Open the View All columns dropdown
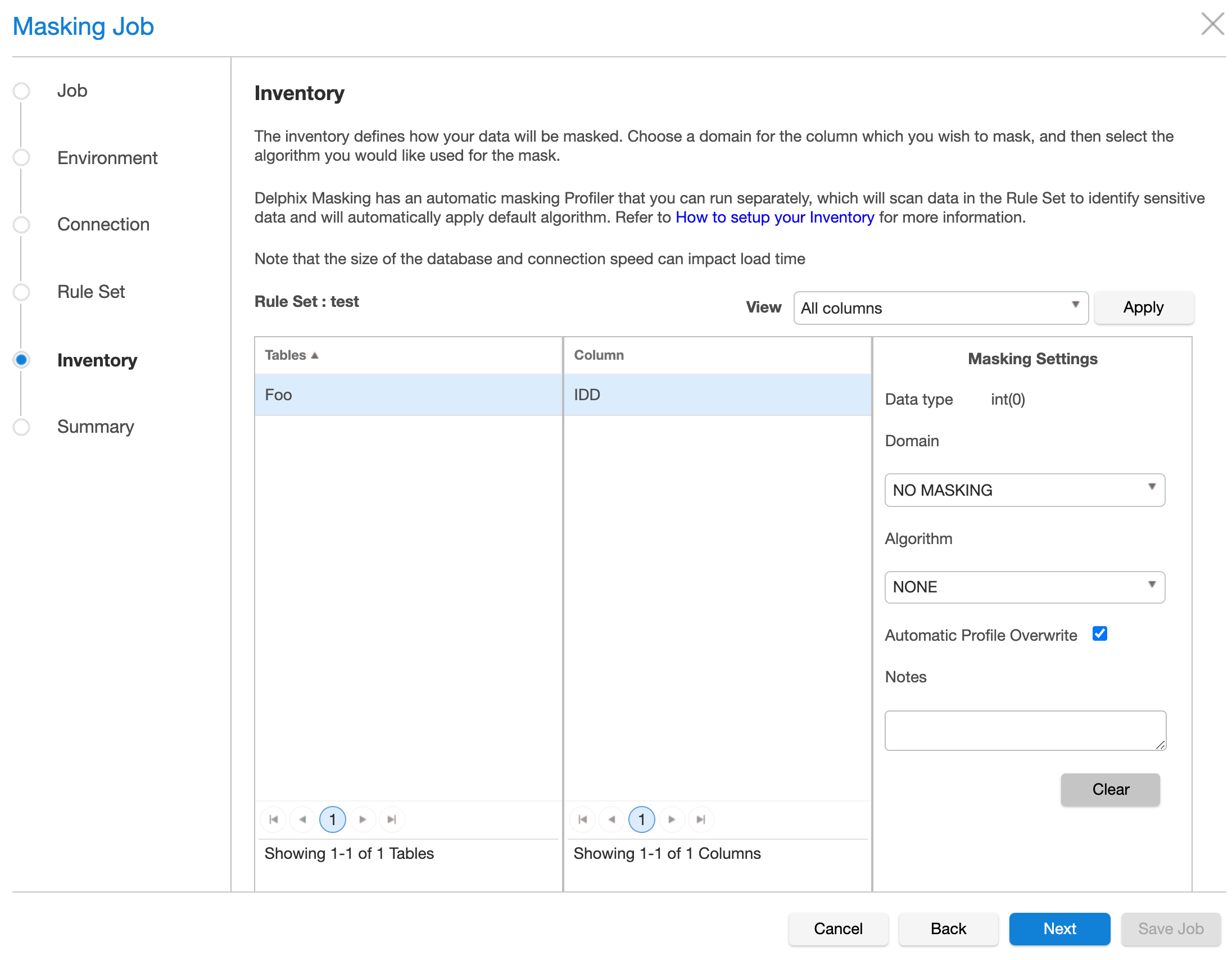Image resolution: width=1232 pixels, height=960 pixels. 940,308
